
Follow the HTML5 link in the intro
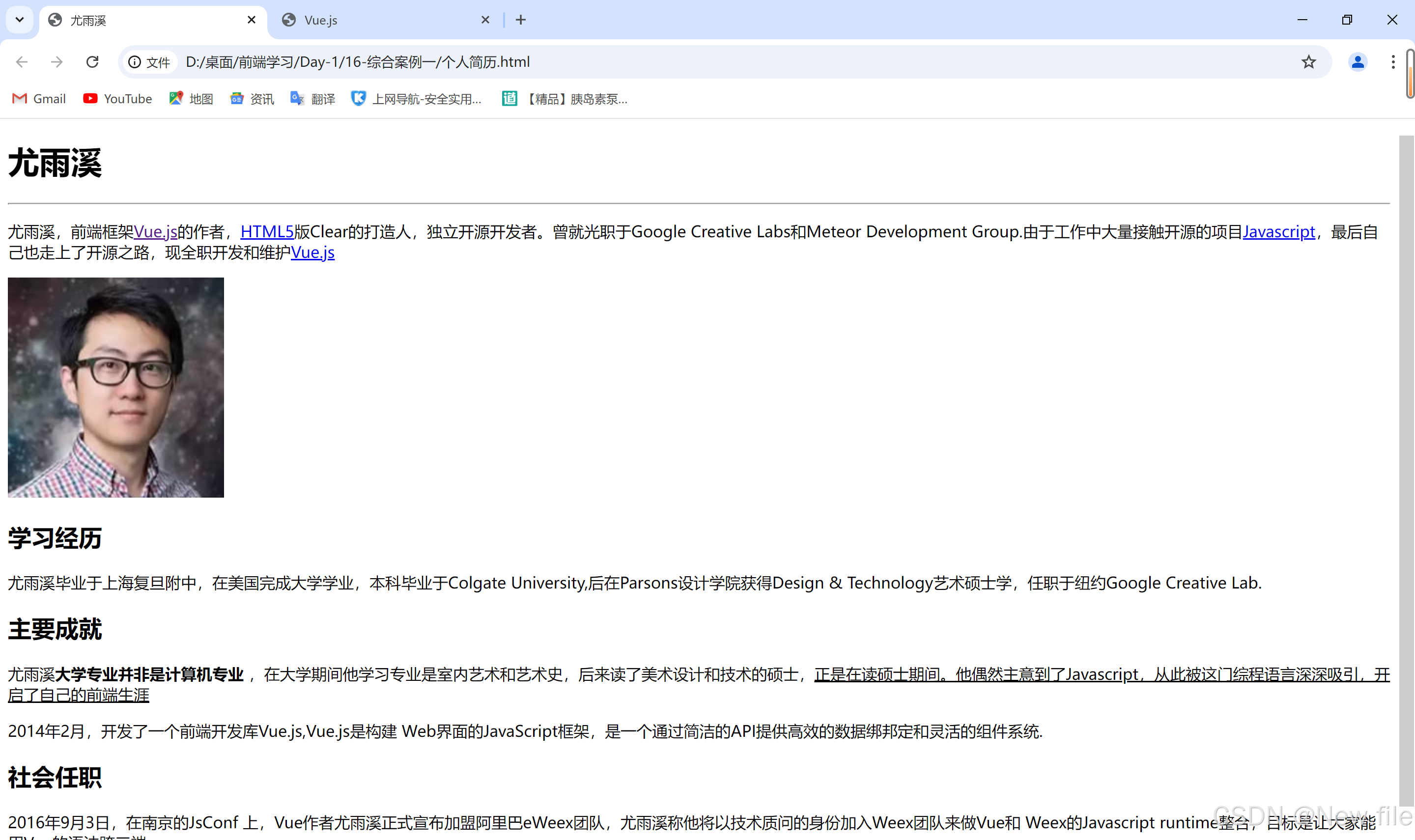point(267,231)
